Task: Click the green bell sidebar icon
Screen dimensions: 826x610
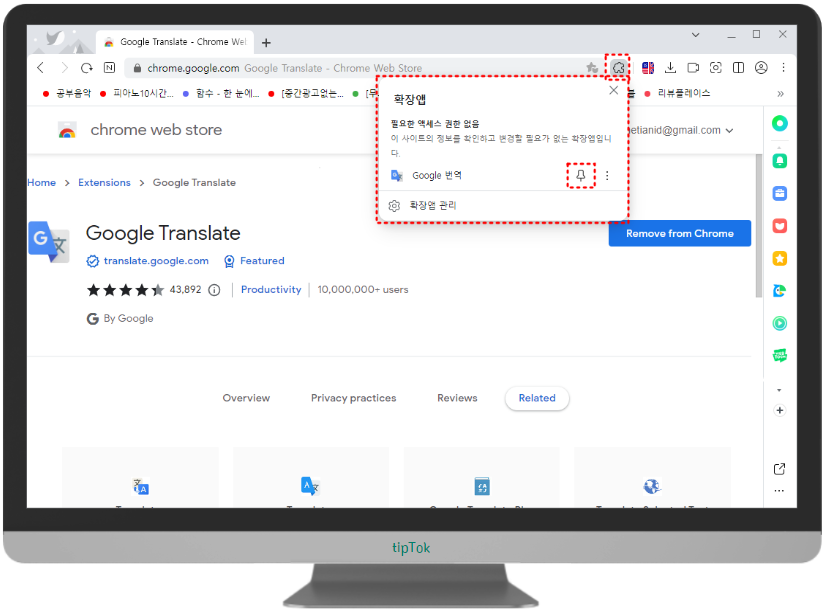Action: coord(780,161)
